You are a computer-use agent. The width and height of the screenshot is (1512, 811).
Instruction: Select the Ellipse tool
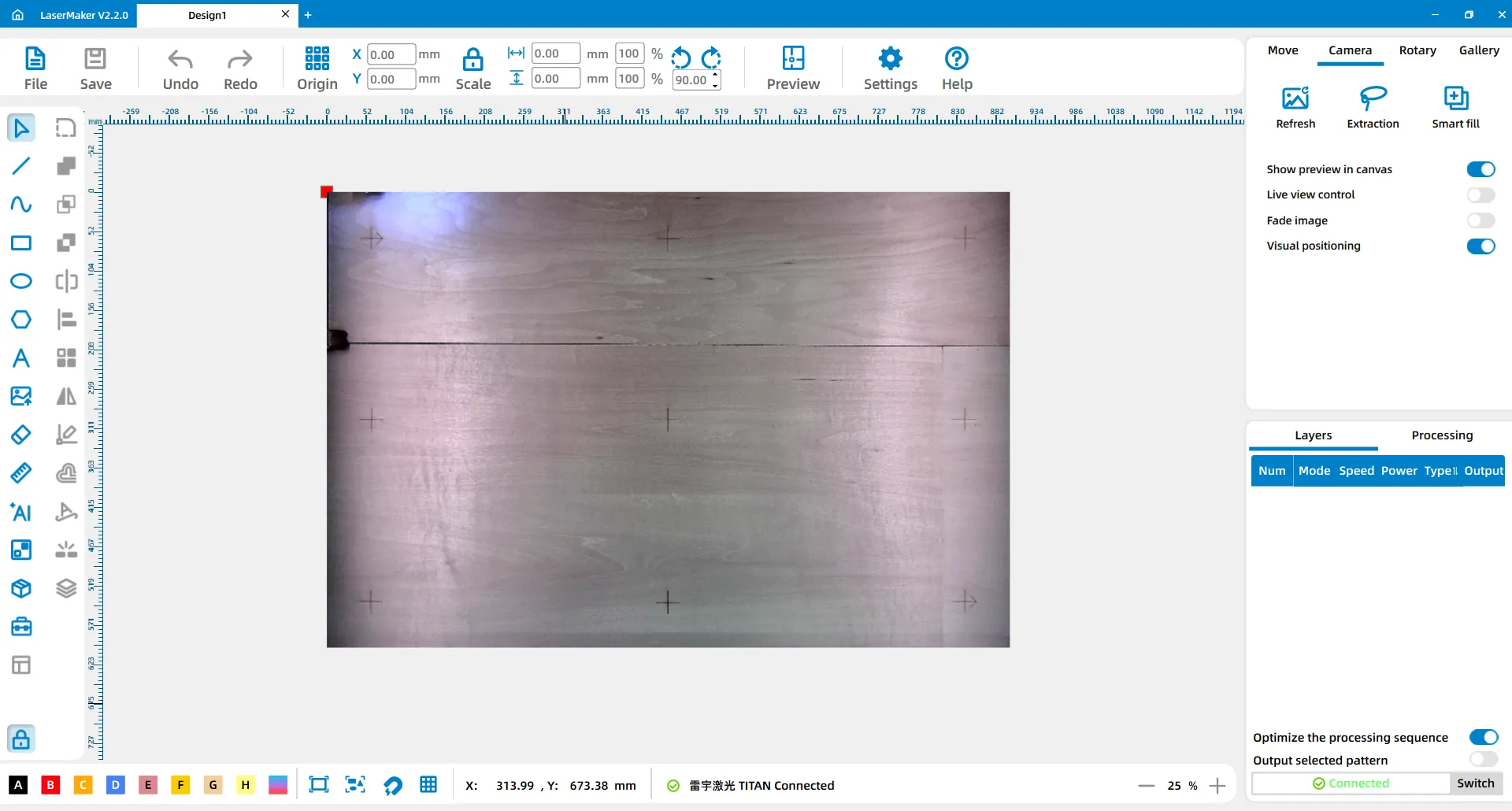pyautogui.click(x=21, y=282)
